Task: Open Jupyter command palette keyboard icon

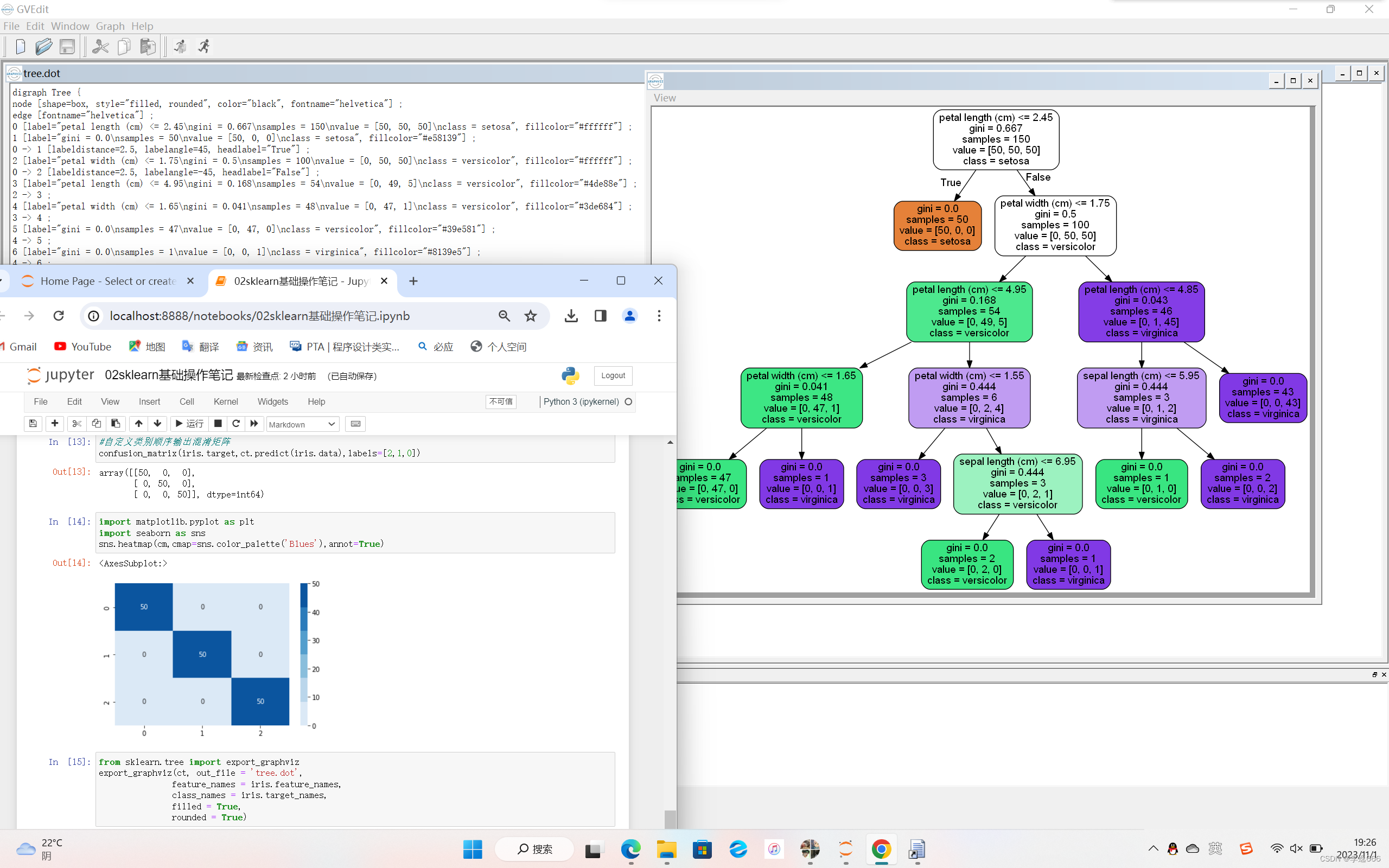Action: point(355,424)
